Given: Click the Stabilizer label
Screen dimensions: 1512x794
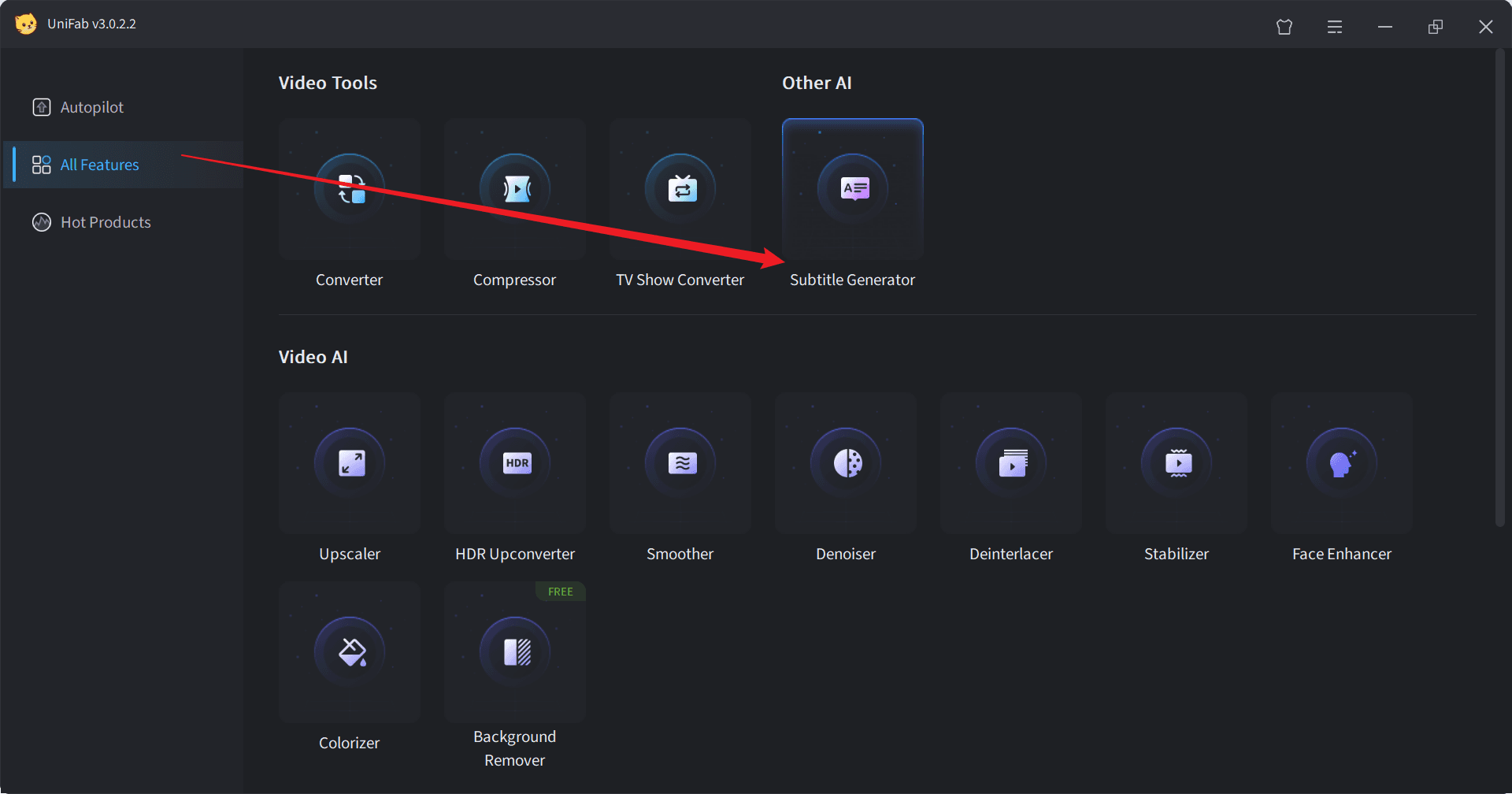Looking at the screenshot, I should pos(1177,554).
